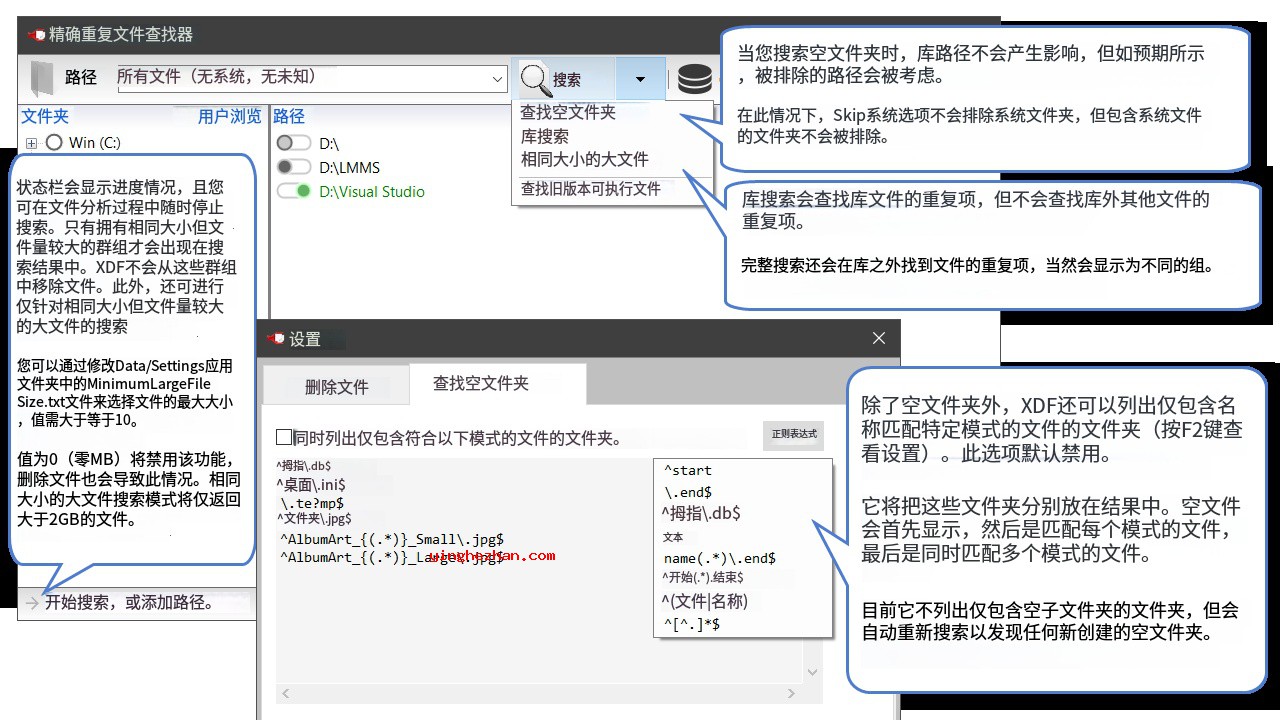Disable the D:\Visual Studio path switch
1280x720 pixels.
(293, 191)
